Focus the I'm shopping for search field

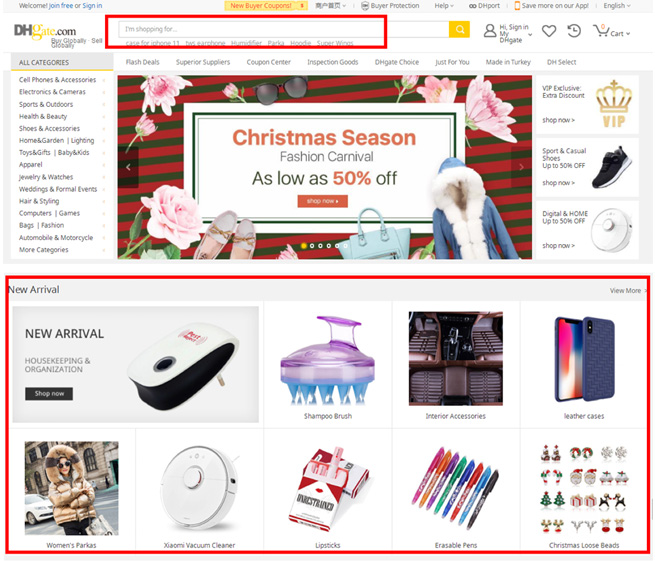(284, 29)
